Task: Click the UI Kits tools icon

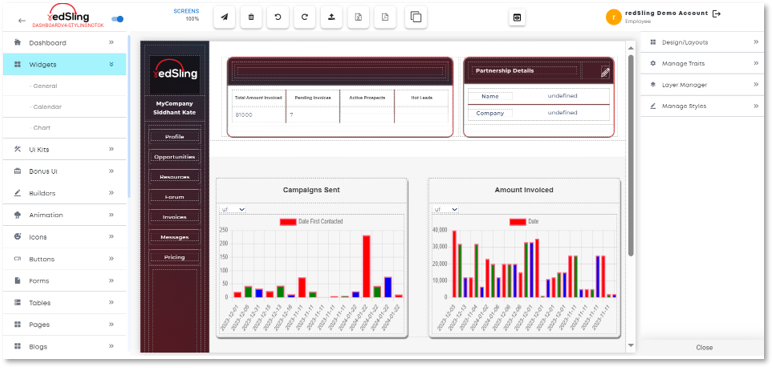Action: point(18,149)
